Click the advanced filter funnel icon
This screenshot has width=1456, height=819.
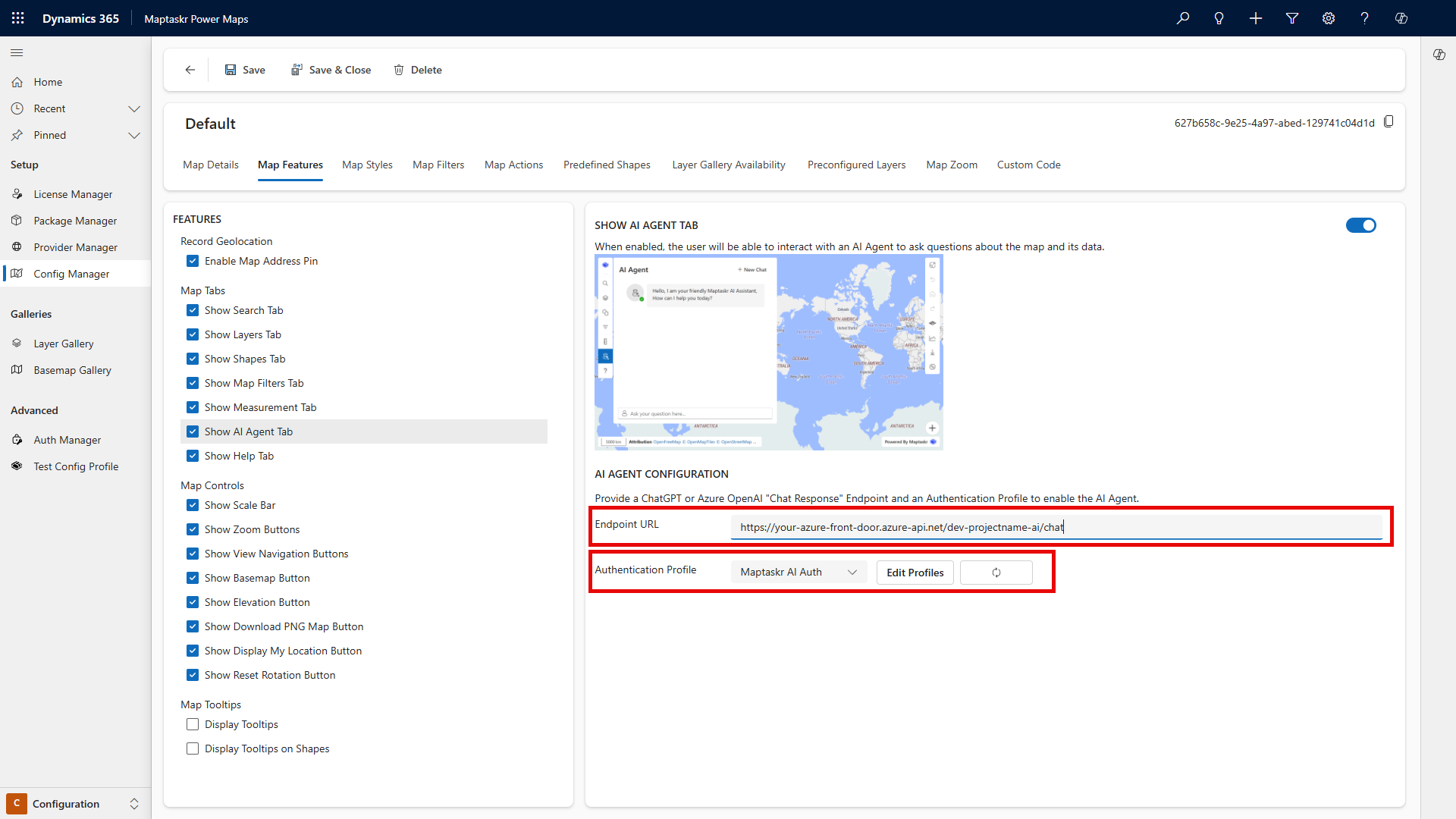tap(1292, 18)
